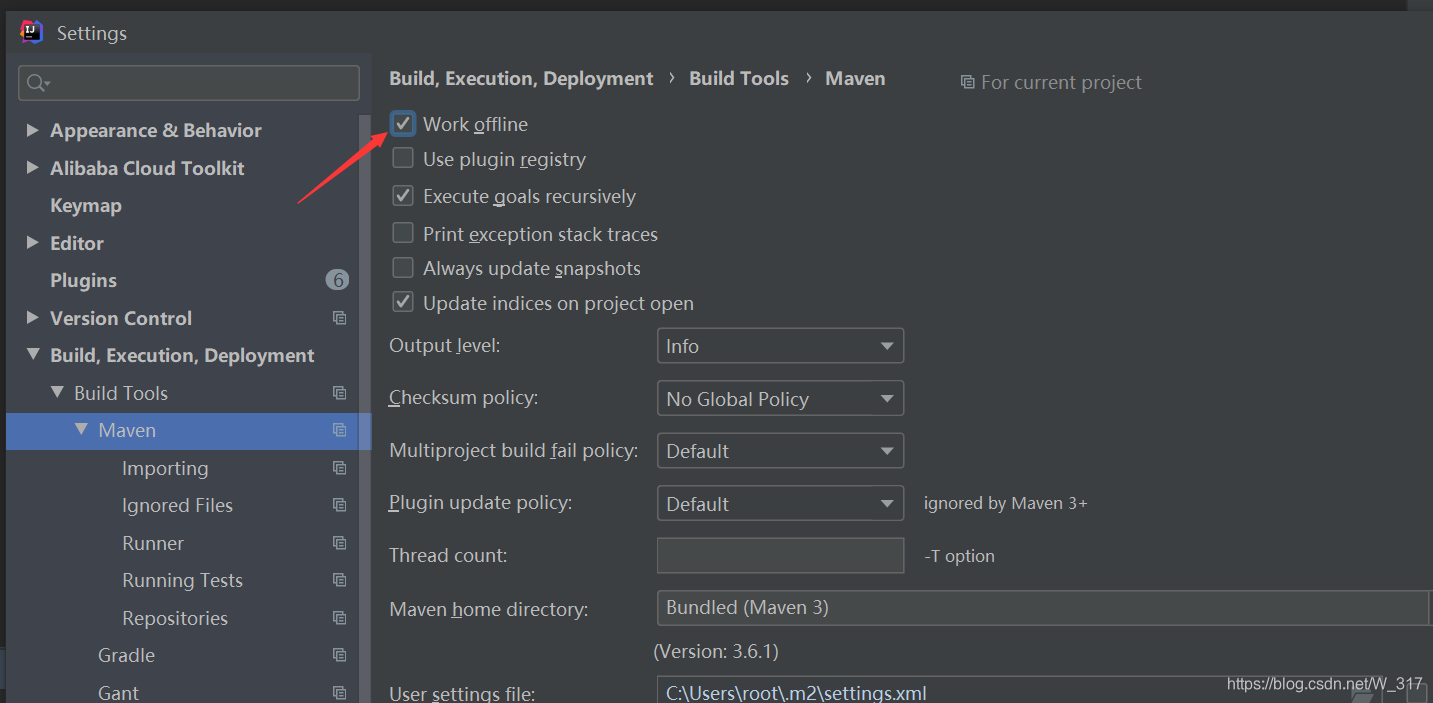1433x703 pixels.
Task: Click the IntelliJ IDEA logo in title bar
Action: pos(31,32)
